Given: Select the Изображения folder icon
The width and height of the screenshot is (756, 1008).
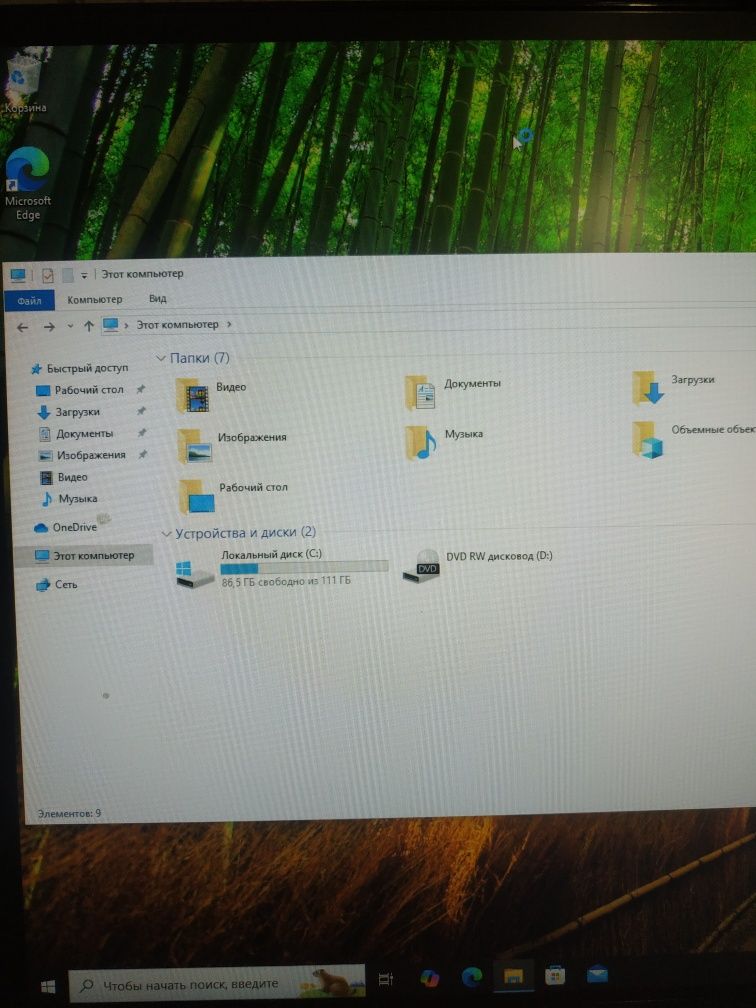Looking at the screenshot, I should [195, 446].
